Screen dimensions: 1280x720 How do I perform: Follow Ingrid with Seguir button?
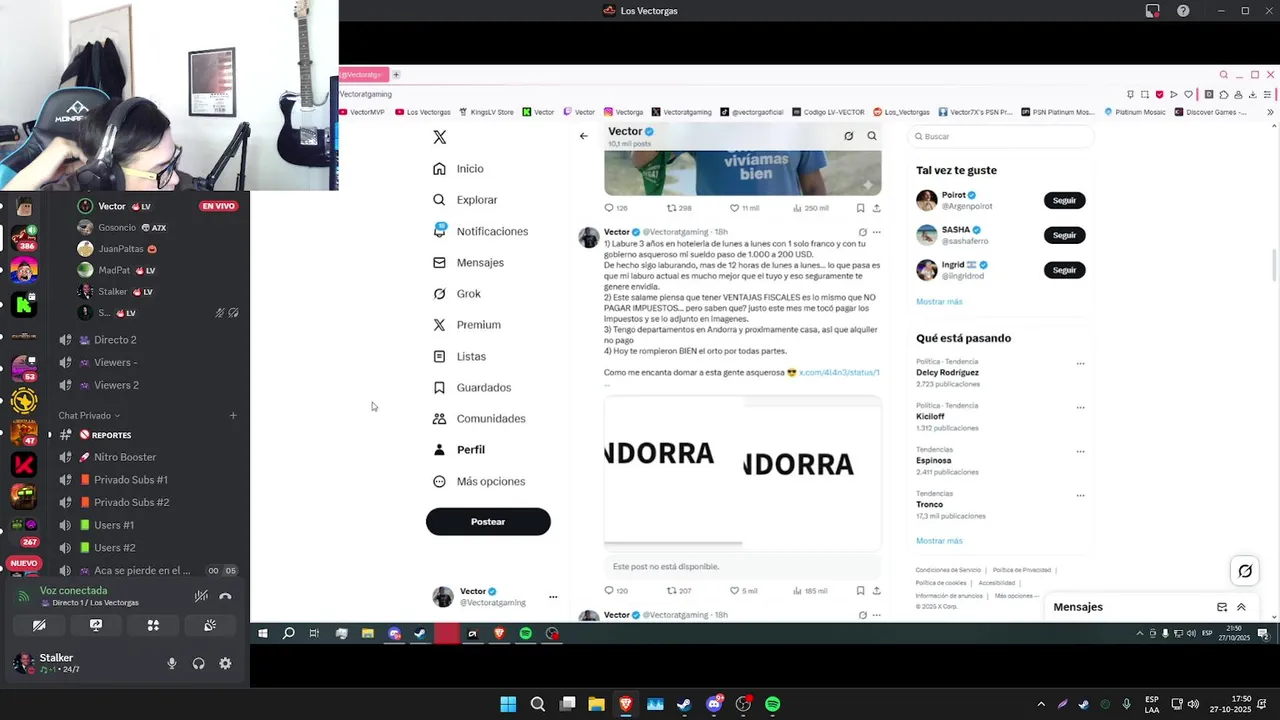tap(1064, 270)
